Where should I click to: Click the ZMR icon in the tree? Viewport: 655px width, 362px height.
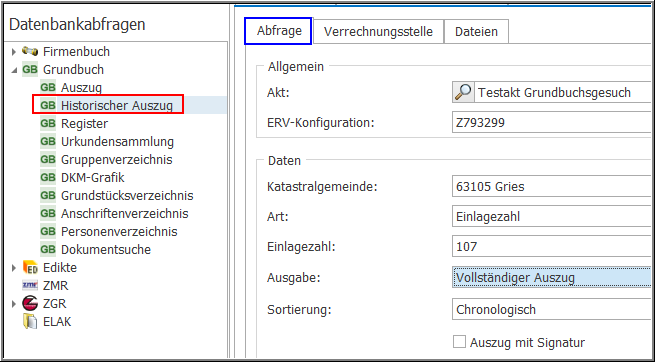tap(30, 285)
